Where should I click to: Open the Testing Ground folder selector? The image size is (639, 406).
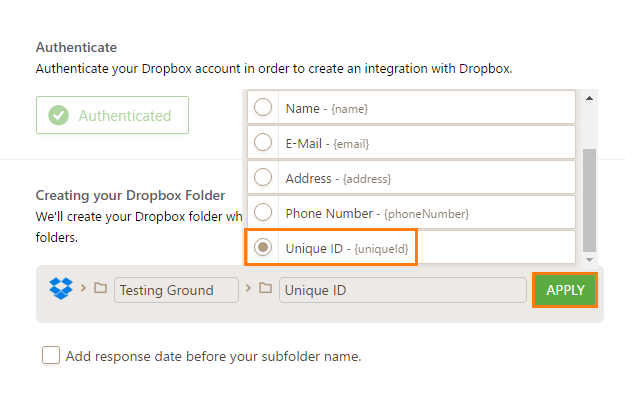point(176,290)
